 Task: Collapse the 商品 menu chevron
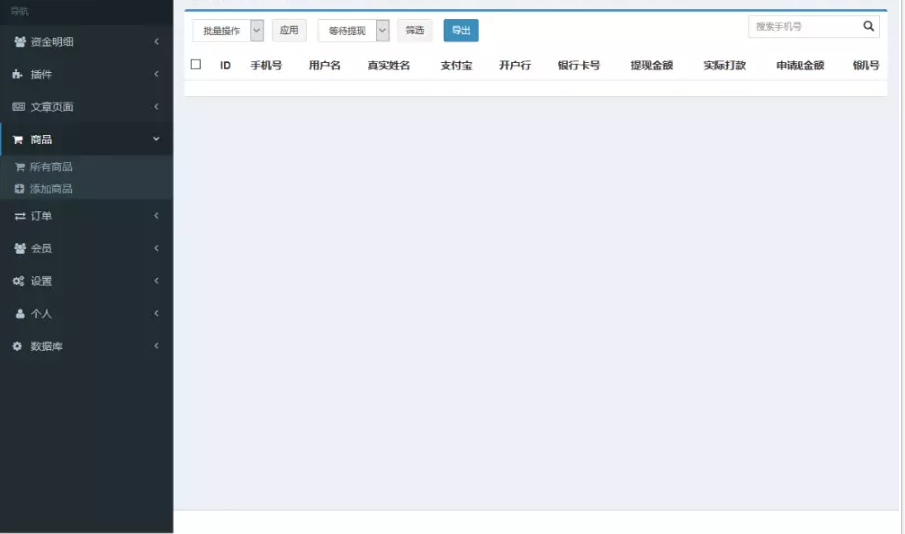(156, 139)
